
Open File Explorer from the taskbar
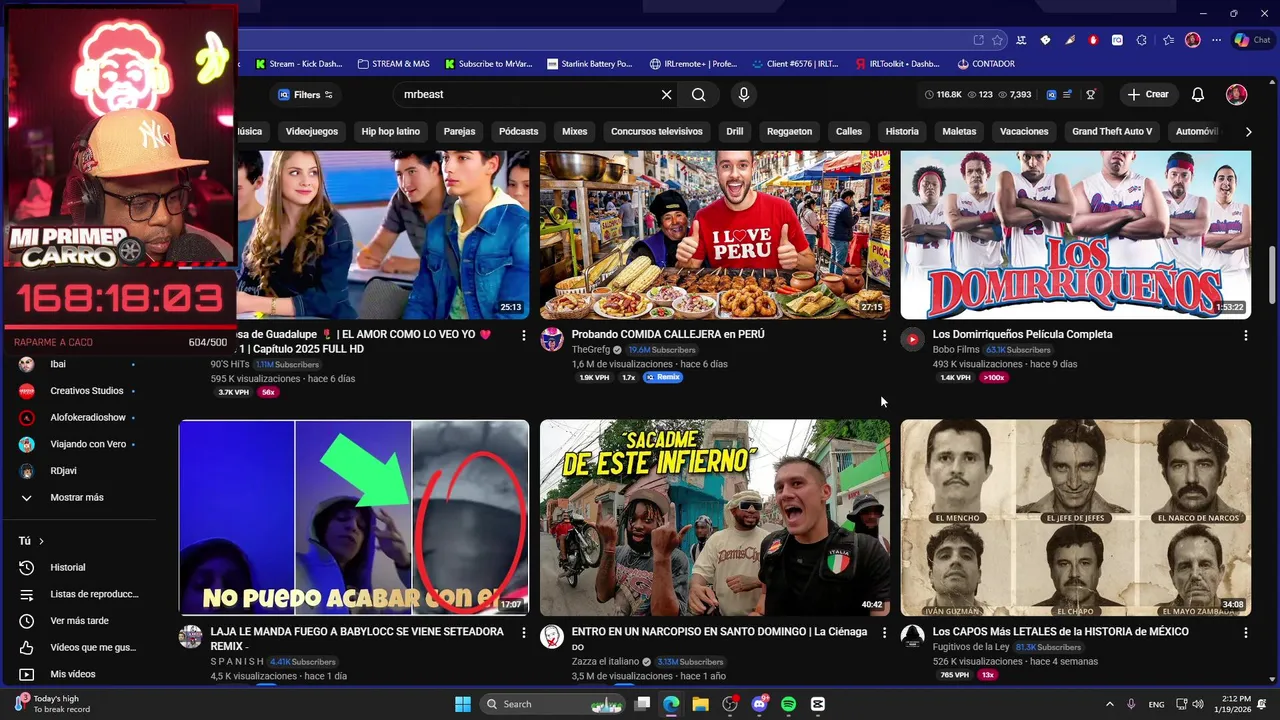coord(700,704)
